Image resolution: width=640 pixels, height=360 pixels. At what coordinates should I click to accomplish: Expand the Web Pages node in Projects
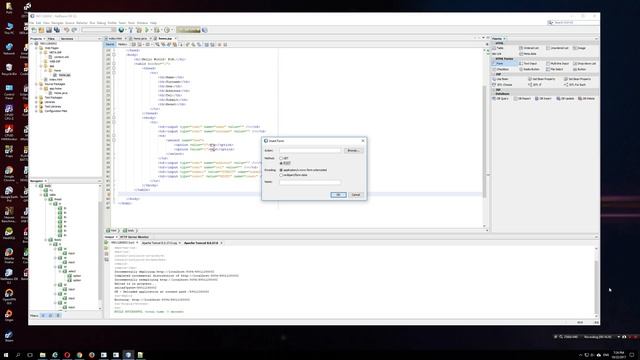(x=37, y=48)
